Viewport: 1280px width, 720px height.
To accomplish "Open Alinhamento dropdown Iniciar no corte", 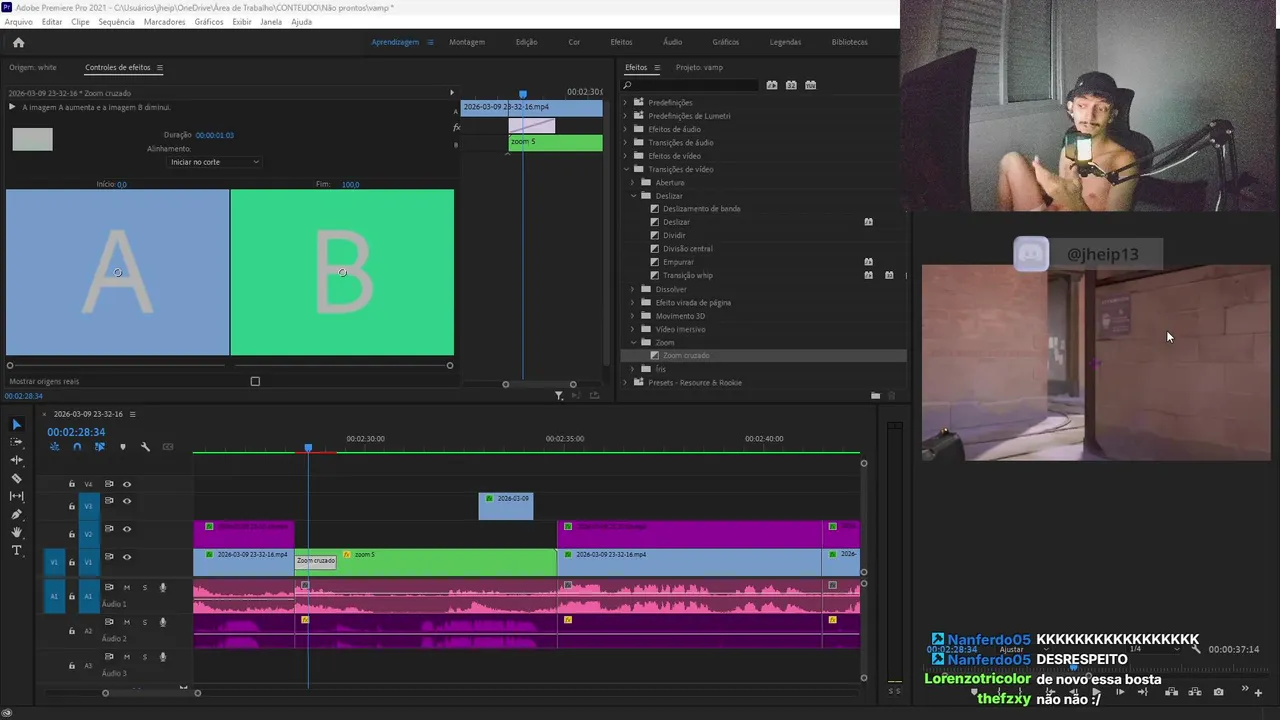I will tap(214, 162).
